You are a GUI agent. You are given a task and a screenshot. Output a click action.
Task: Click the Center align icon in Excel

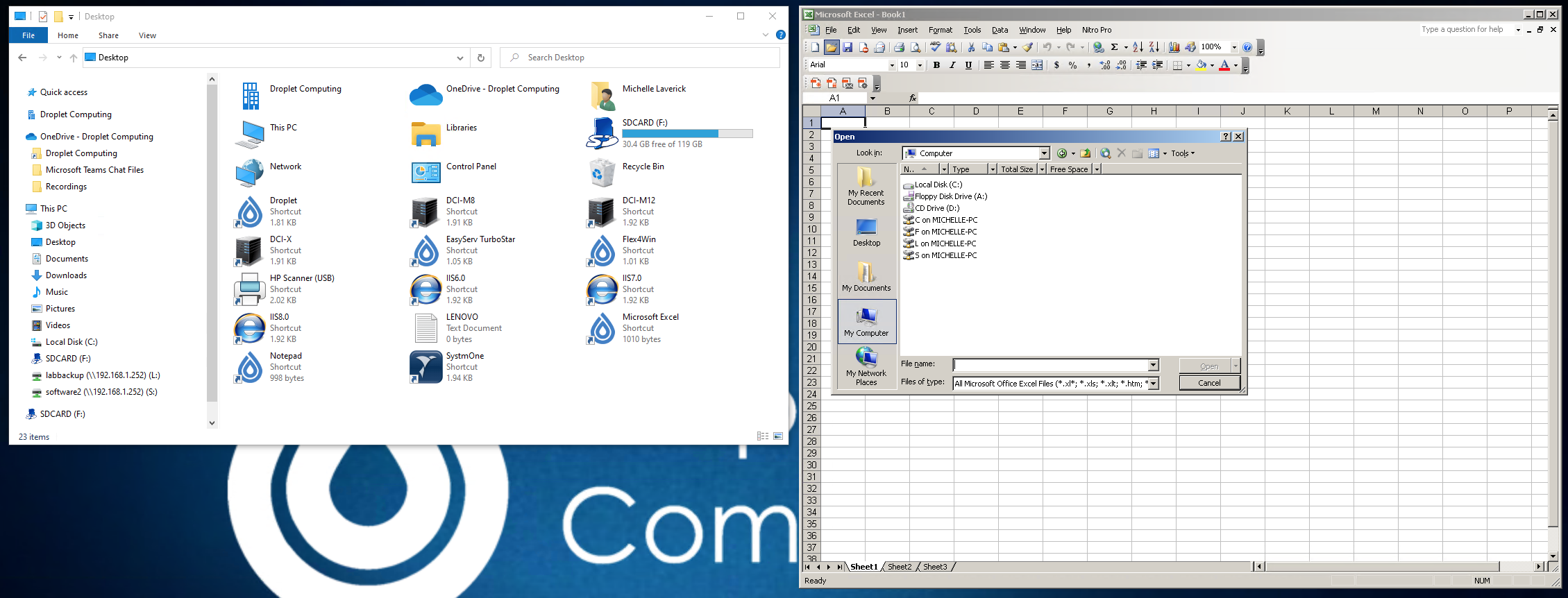point(1005,65)
